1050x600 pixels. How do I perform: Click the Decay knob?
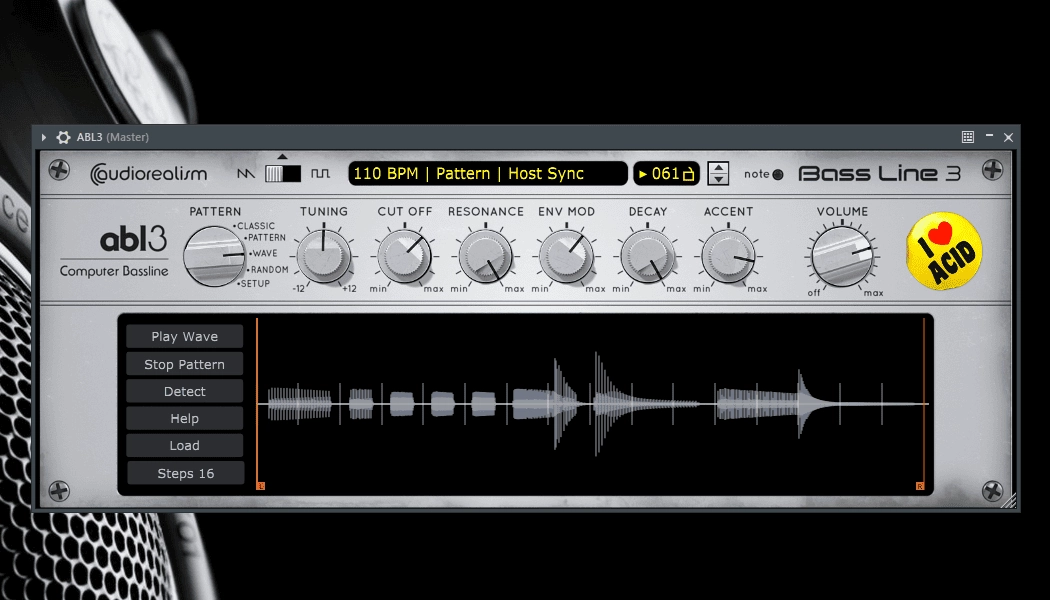coord(648,256)
